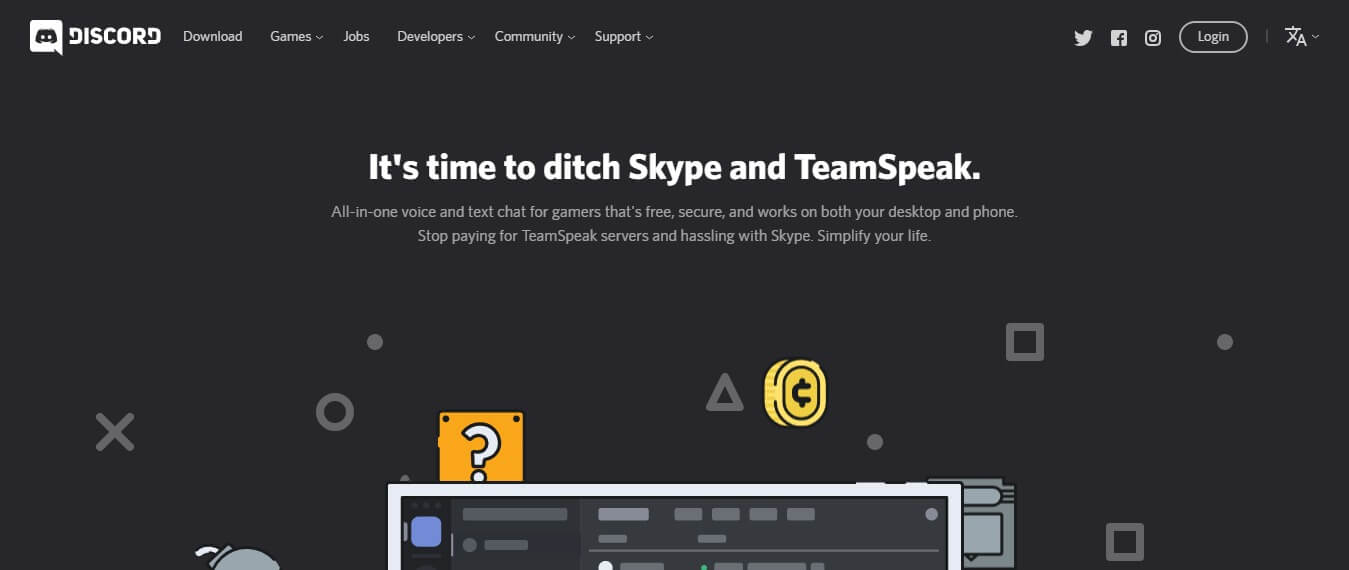Click the Login button
The height and width of the screenshot is (570, 1349).
pyautogui.click(x=1213, y=37)
